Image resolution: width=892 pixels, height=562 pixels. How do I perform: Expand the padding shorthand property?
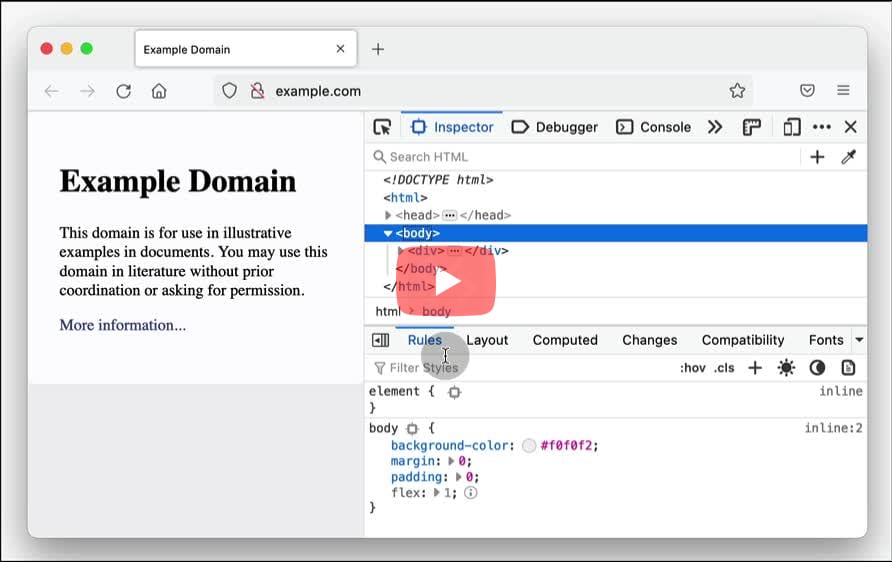coord(459,477)
